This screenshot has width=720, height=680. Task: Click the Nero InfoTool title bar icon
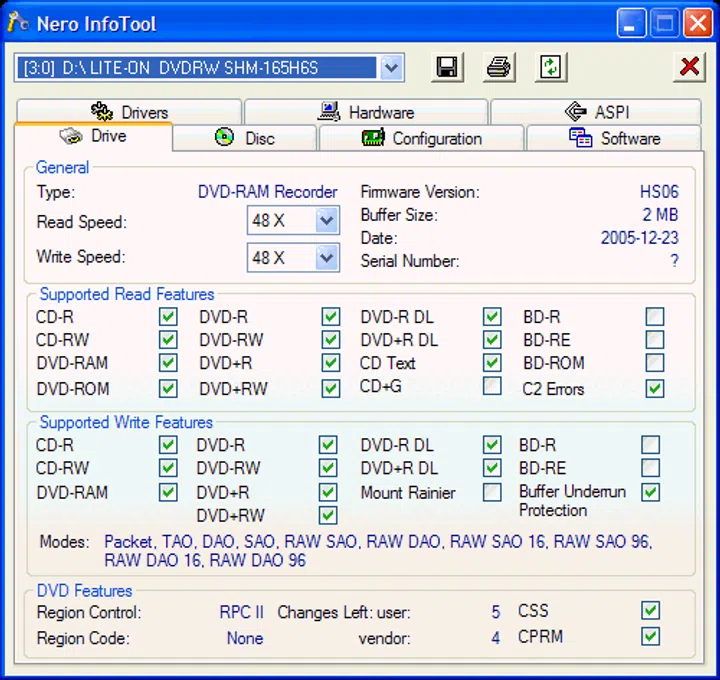tap(18, 23)
